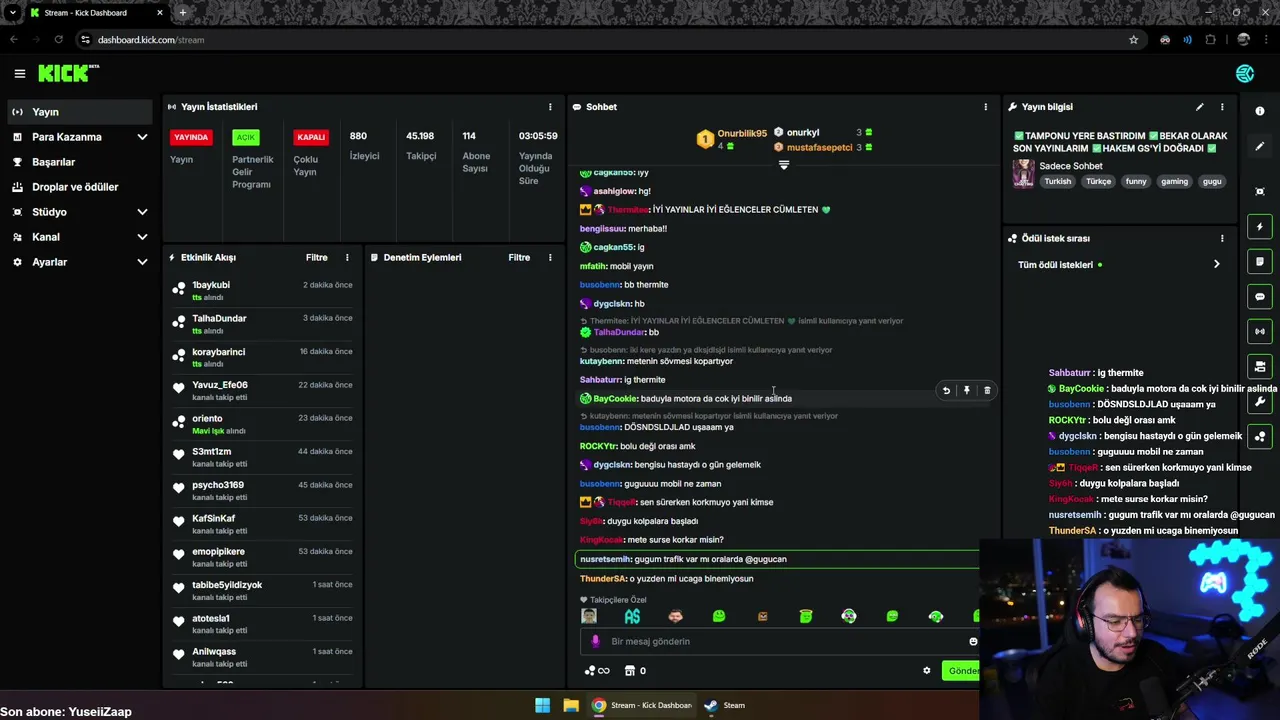This screenshot has width=1280, height=720.
Task: Expand the Stüdyo sidebar section
Action: coord(142,212)
